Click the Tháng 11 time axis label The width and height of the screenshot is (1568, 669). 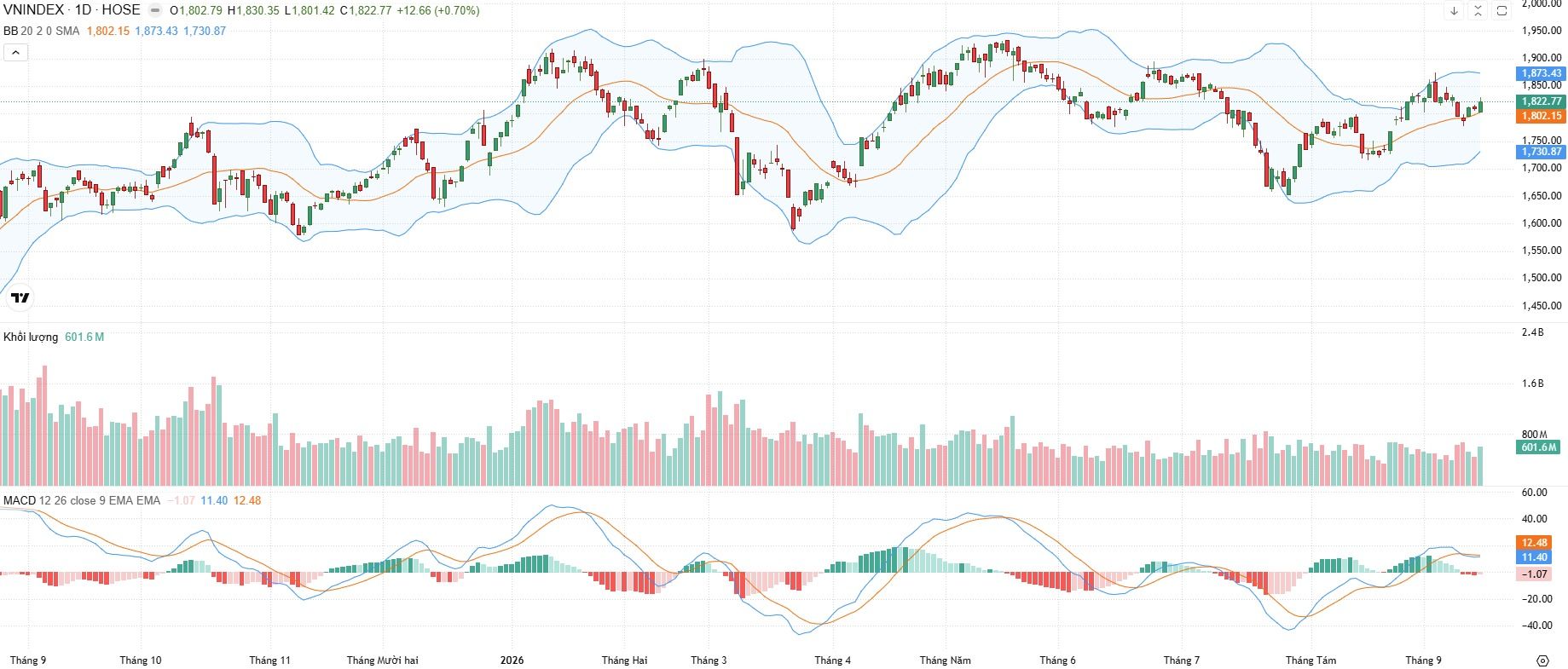tap(269, 660)
